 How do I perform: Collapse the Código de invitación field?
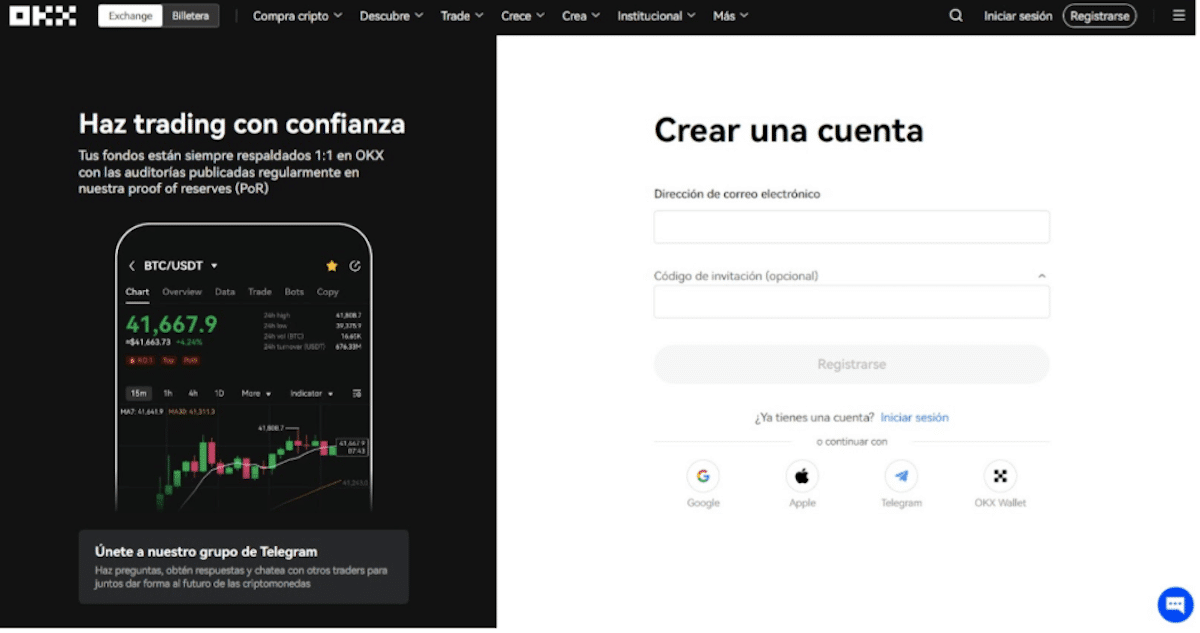(1041, 274)
